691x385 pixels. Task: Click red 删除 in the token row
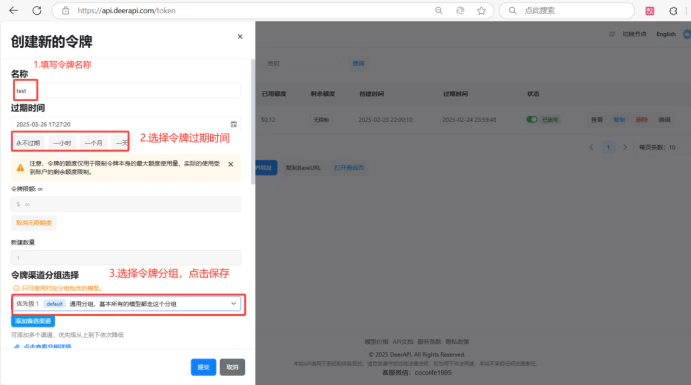[642, 120]
